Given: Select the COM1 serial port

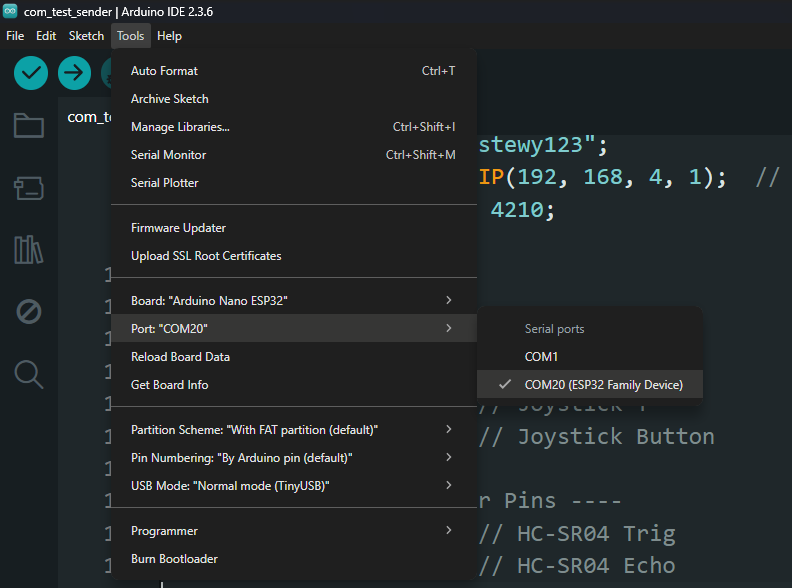Looking at the screenshot, I should click(589, 357).
